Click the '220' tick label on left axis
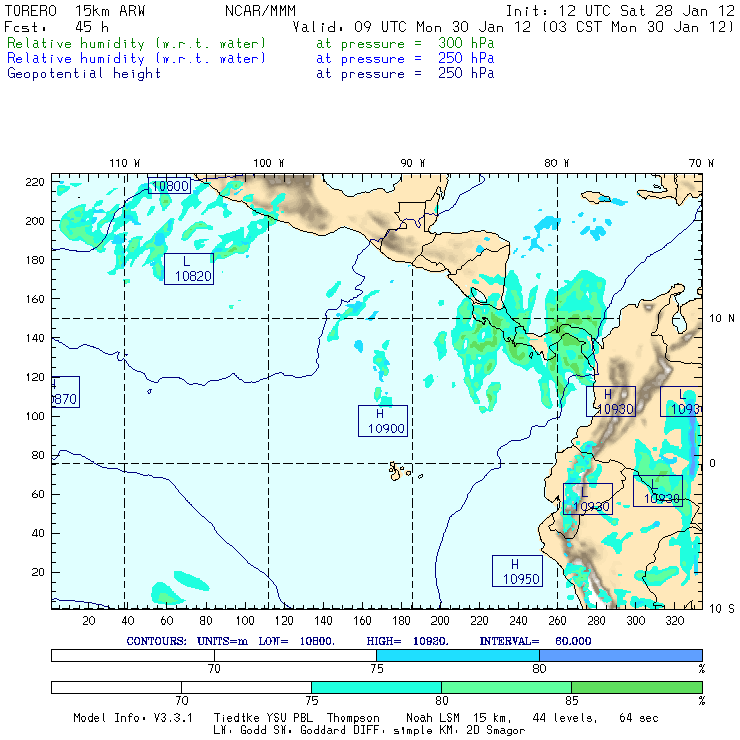The height and width of the screenshot is (740, 740). point(35,182)
